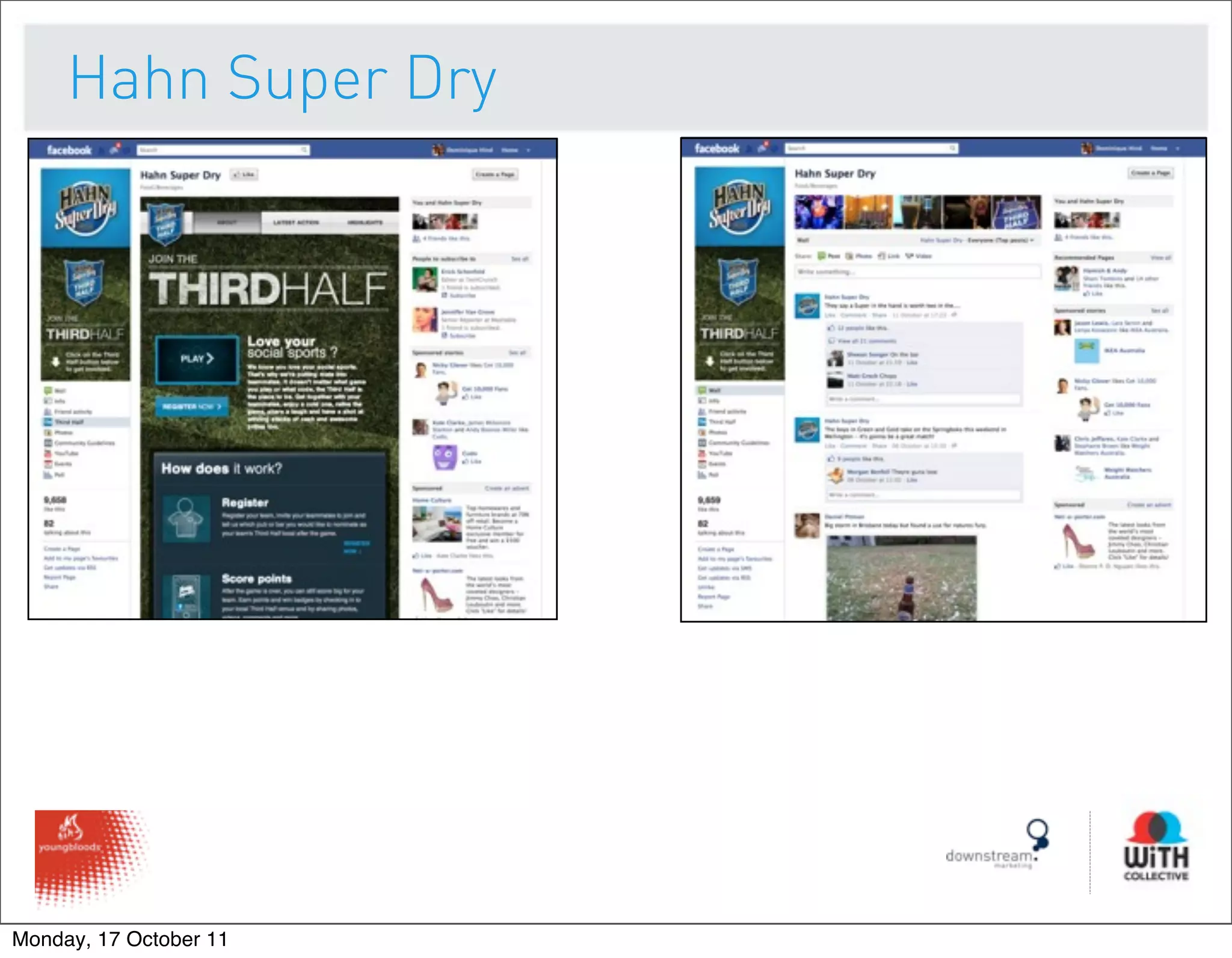This screenshot has width=1232, height=958.
Task: Open account dropdown arrow in right screenshot header
Action: (x=1178, y=149)
